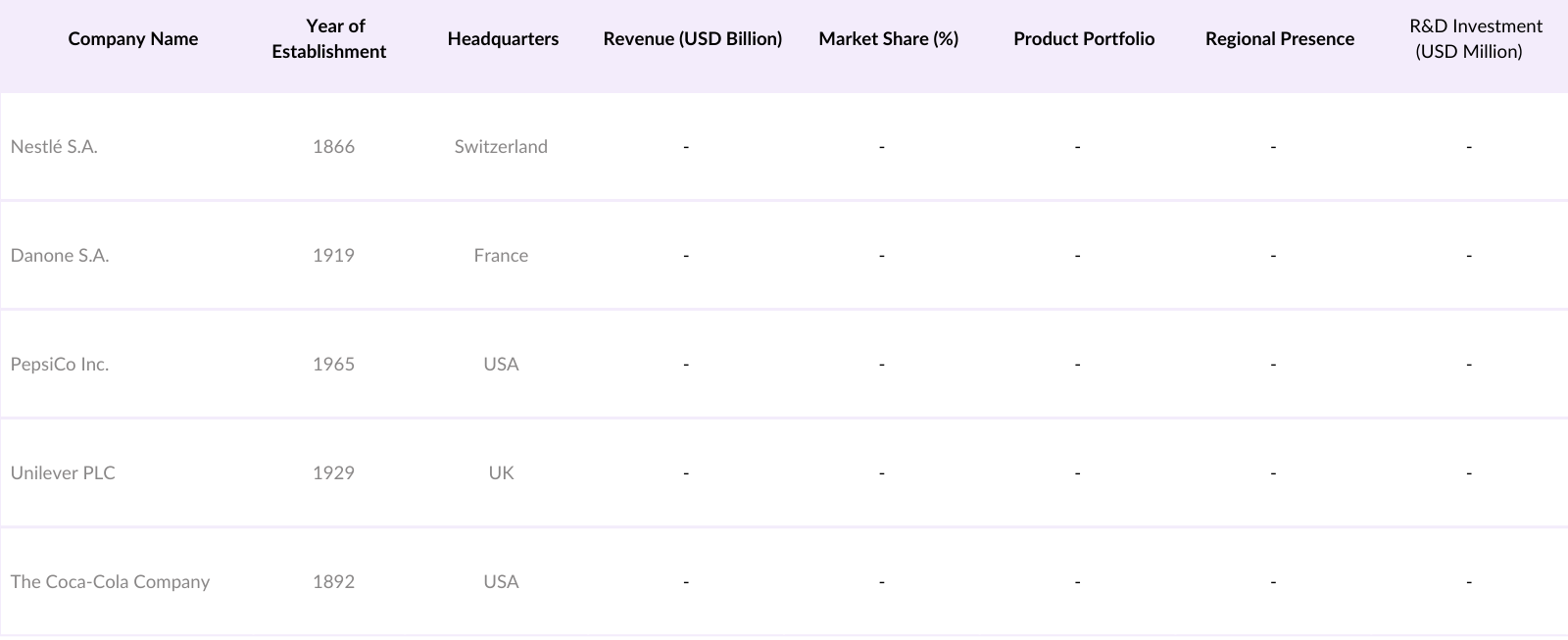Image resolution: width=1568 pixels, height=640 pixels.
Task: Click the Product Portfolio dash in PepsiCo row
Action: (1077, 365)
